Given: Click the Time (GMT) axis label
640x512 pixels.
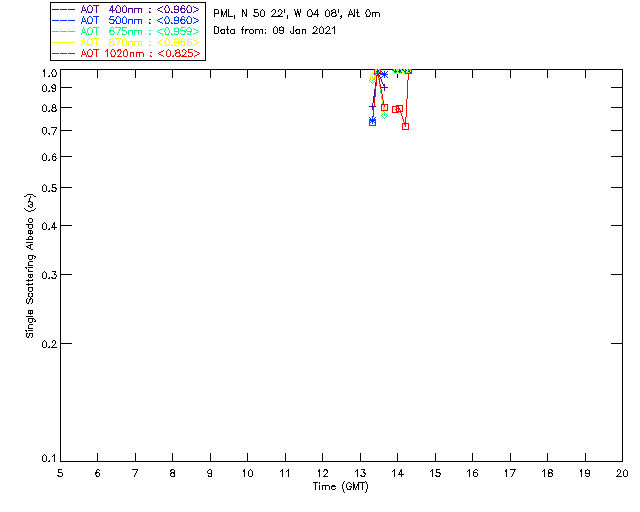Looking at the screenshot, I should tap(341, 487).
